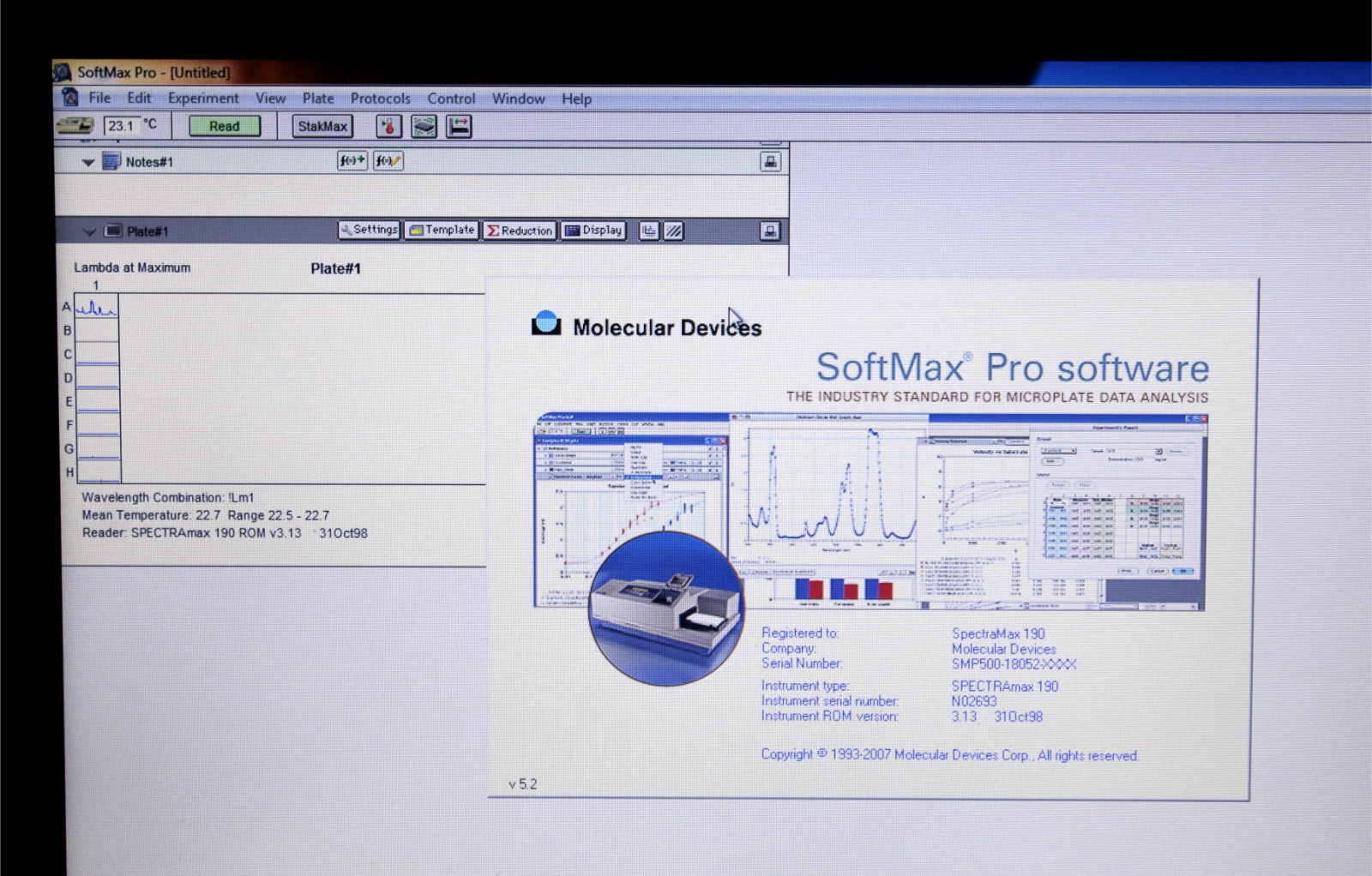Click instrument serial number 'N02693'
This screenshot has height=876, width=1372.
pyautogui.click(x=974, y=701)
